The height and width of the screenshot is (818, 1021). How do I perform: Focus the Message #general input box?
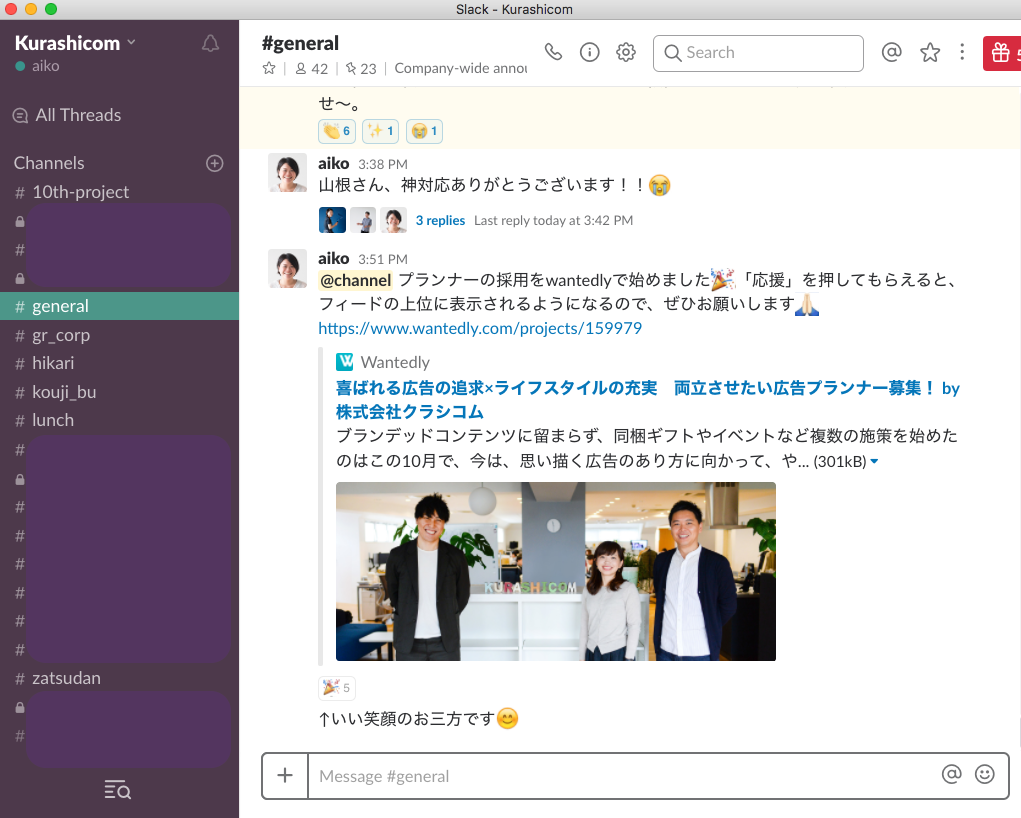pos(624,776)
